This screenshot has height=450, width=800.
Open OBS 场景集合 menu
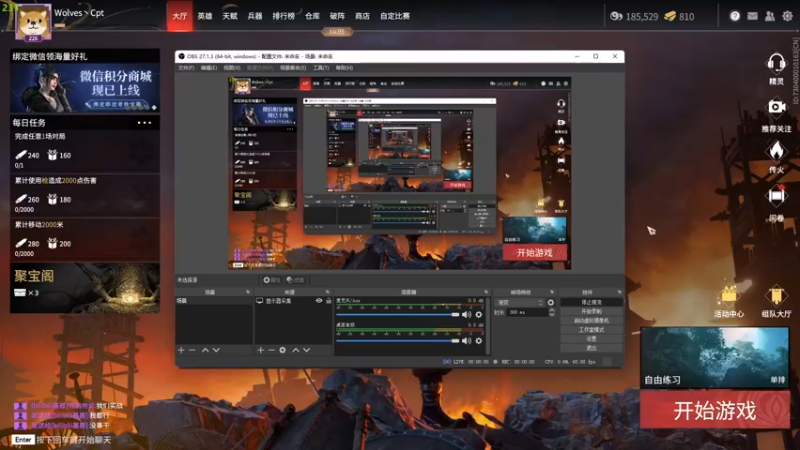(x=293, y=68)
